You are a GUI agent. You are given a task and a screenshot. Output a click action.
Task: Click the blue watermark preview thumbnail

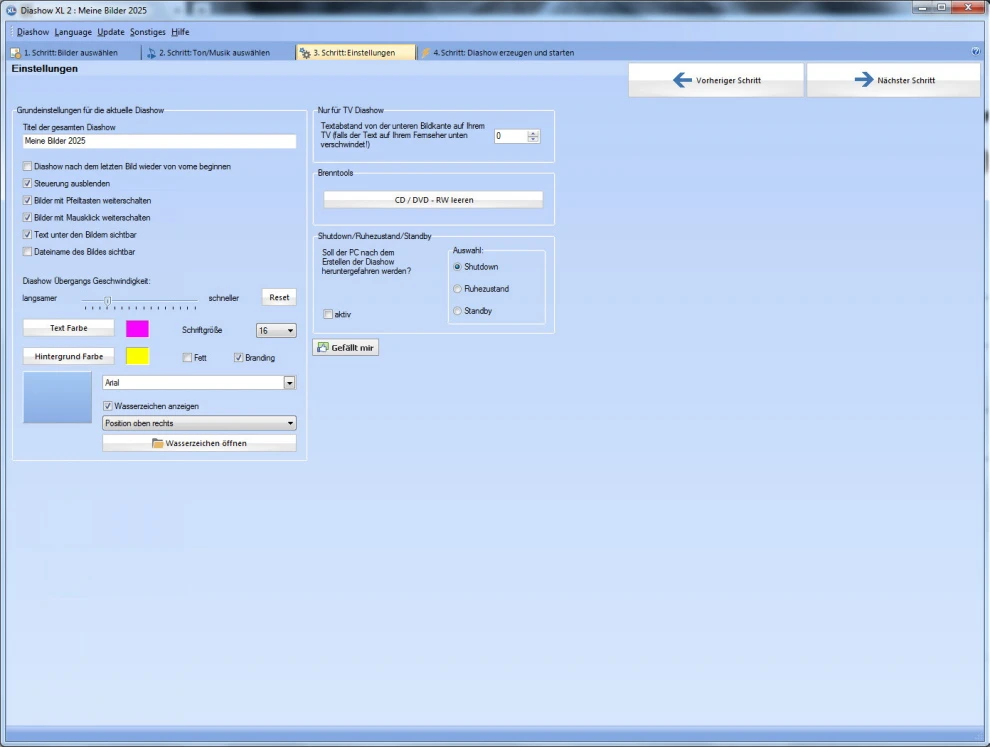tap(57, 397)
